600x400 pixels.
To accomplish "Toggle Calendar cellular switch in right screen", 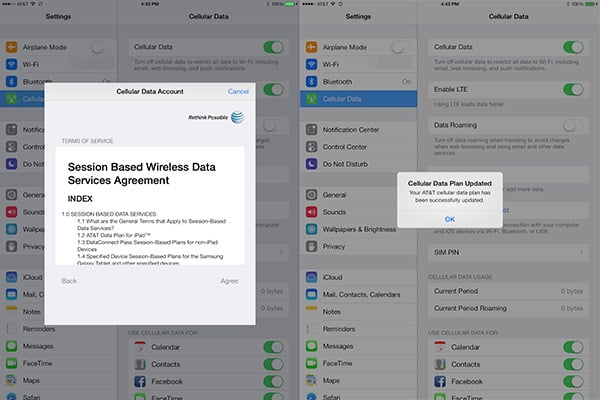I will coord(573,347).
